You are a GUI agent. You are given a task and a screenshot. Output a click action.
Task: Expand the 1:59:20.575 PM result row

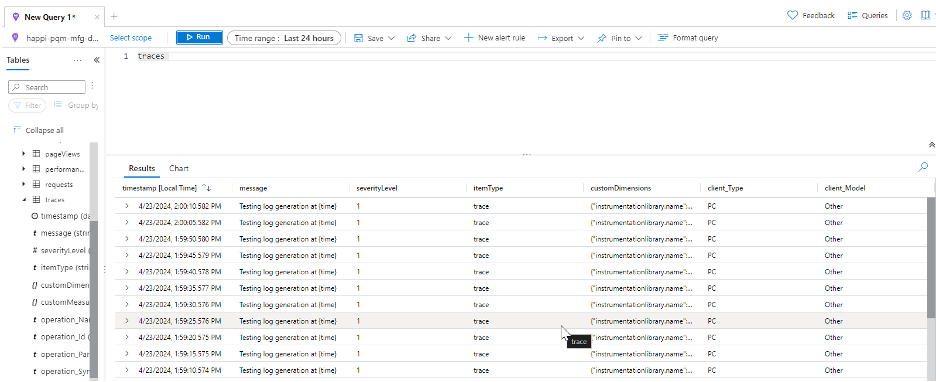(127, 337)
